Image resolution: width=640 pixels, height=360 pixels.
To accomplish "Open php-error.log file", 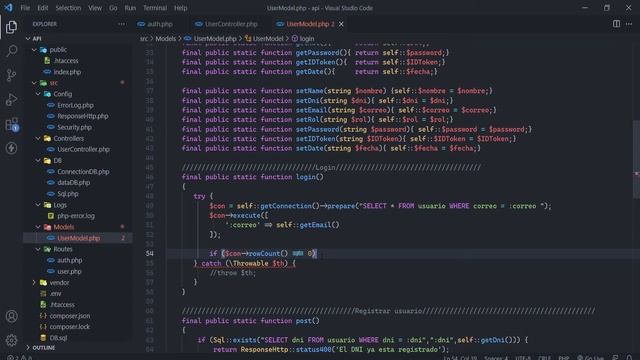I will point(76,216).
